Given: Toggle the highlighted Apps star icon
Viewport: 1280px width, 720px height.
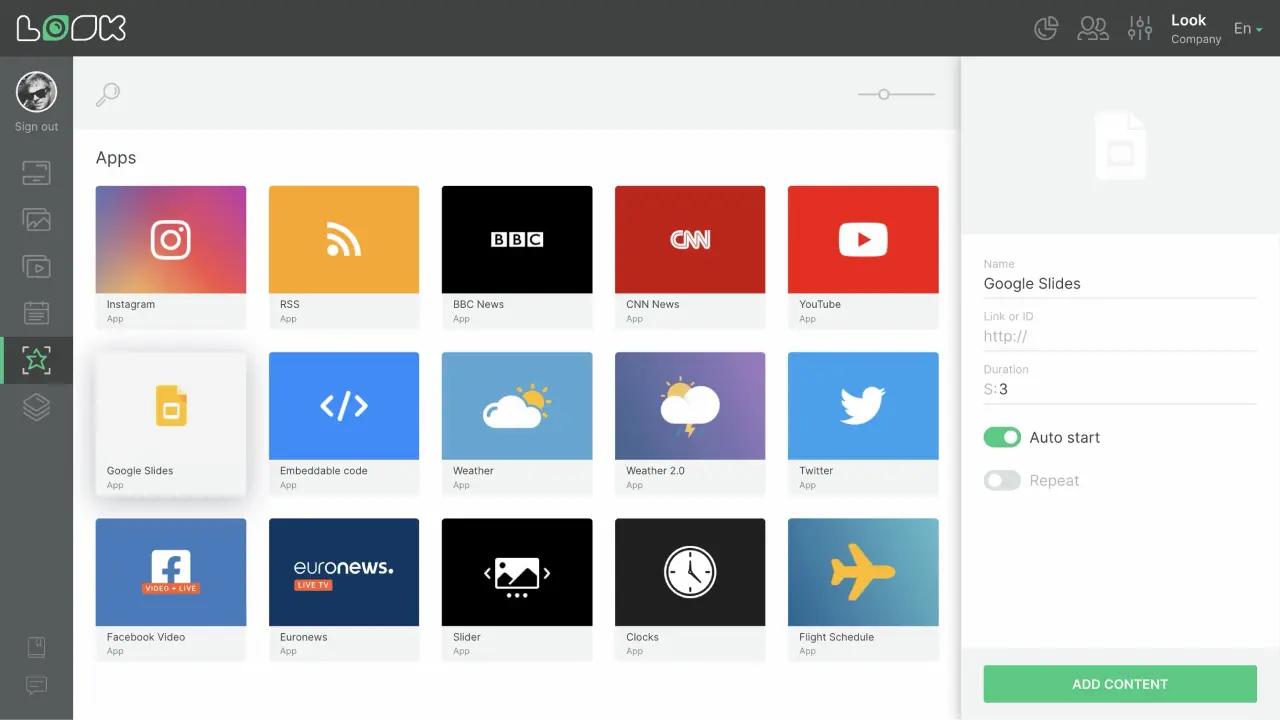Looking at the screenshot, I should (36, 360).
